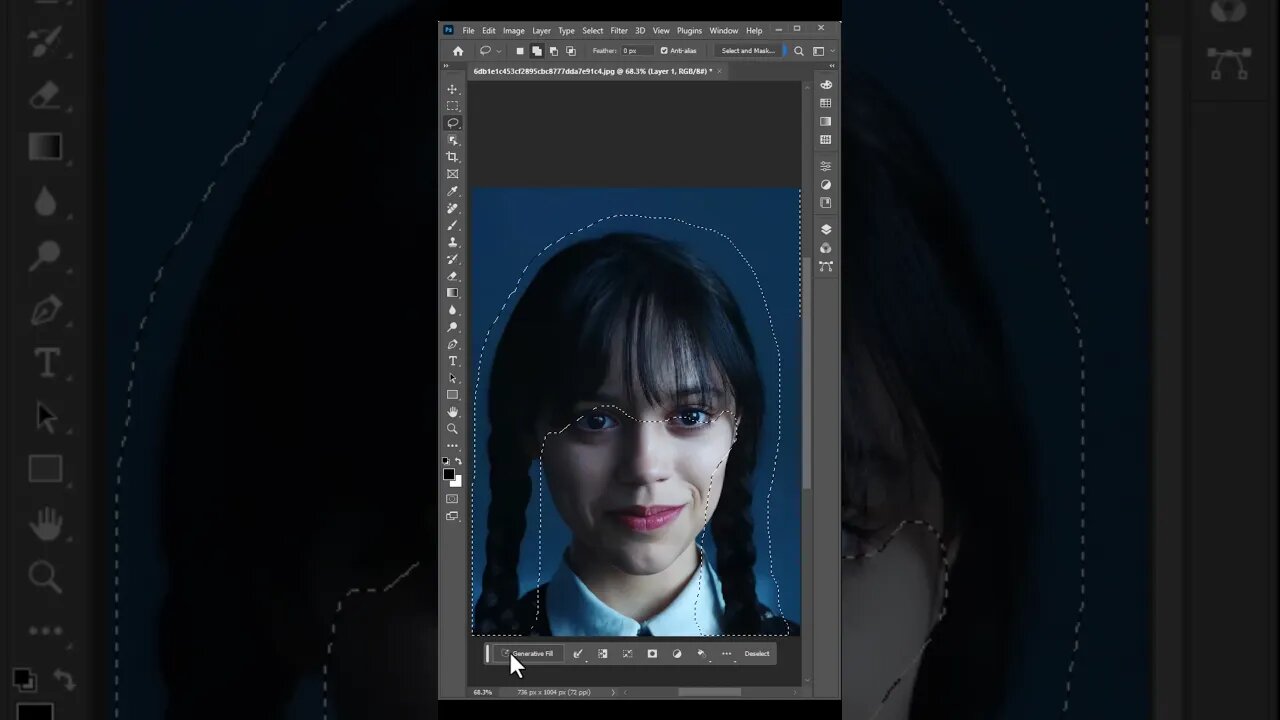Swap foreground and background colors
1280x720 pixels.
[x=458, y=461]
